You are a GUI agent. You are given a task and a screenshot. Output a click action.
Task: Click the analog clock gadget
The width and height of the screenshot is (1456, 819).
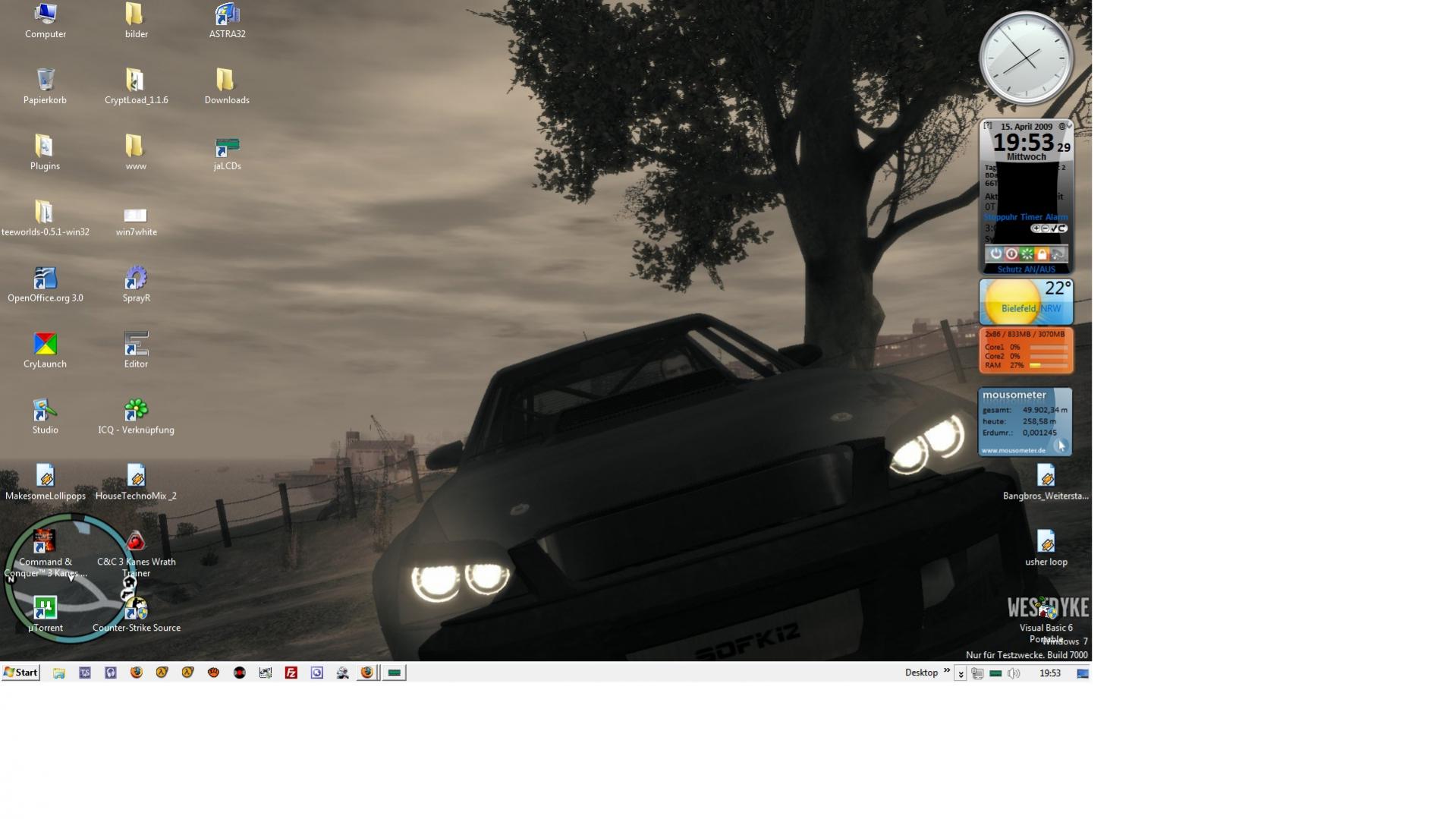[1026, 58]
